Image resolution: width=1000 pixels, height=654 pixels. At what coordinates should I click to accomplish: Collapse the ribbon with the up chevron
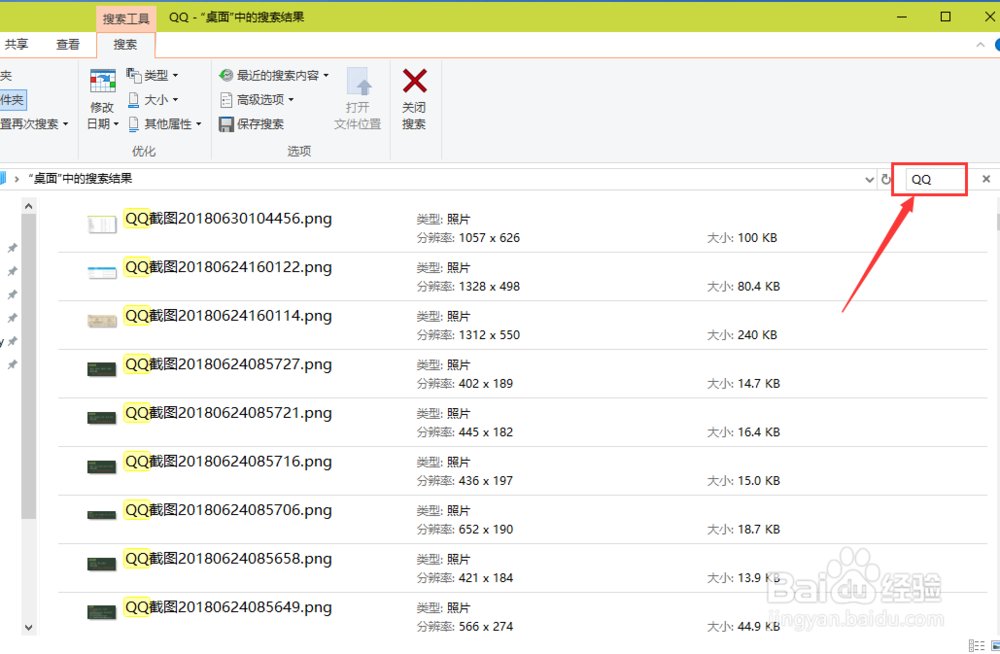pos(980,45)
